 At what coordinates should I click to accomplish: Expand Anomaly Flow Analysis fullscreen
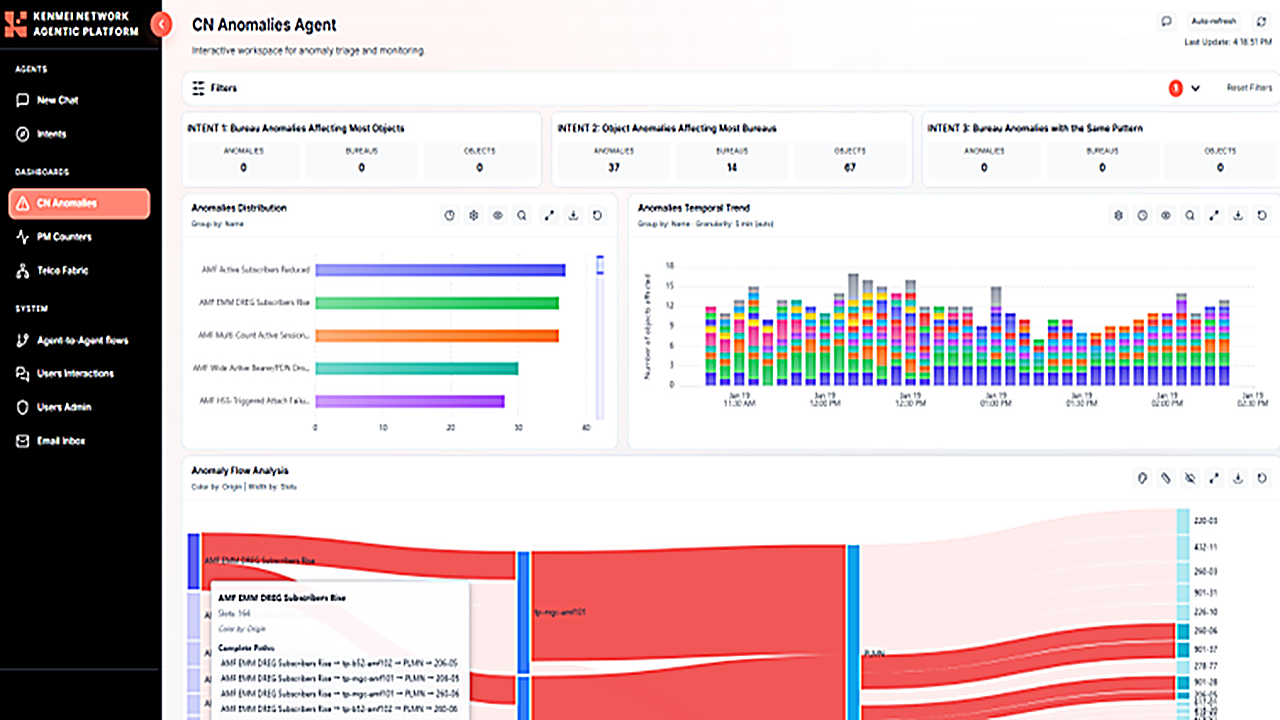pyautogui.click(x=1215, y=478)
